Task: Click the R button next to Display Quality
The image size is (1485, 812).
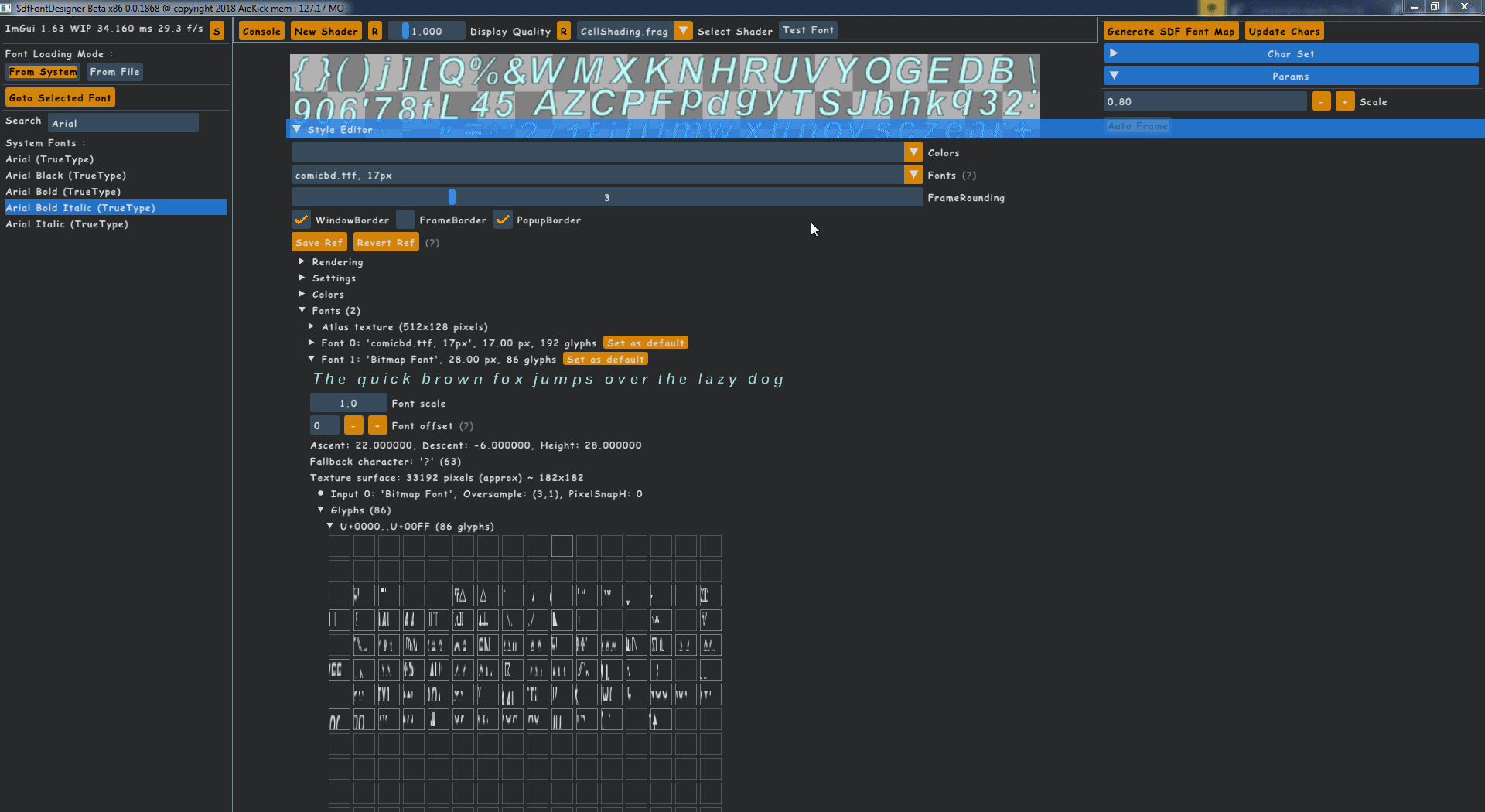Action: point(564,32)
